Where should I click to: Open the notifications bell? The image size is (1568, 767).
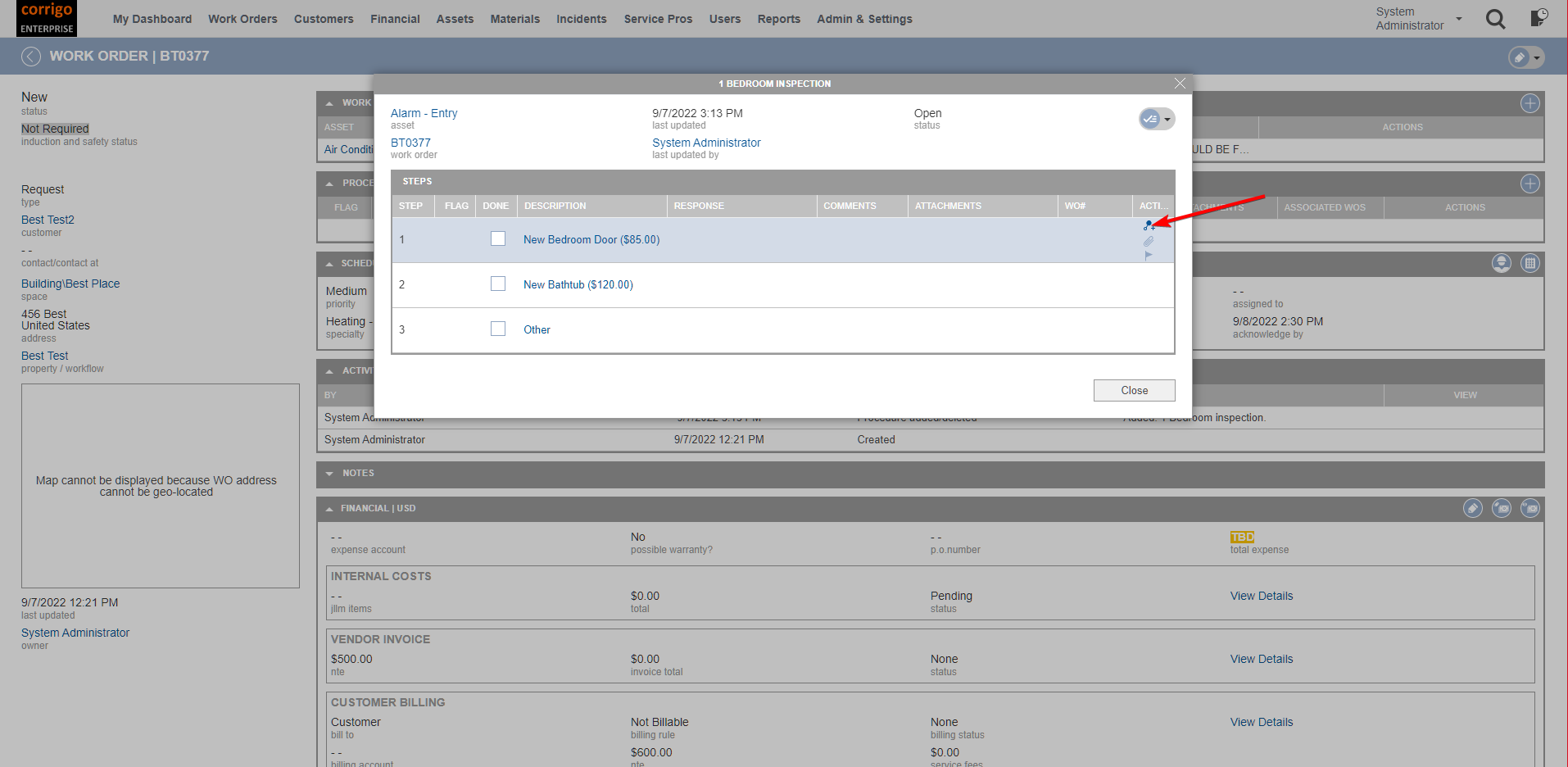coord(1538,18)
